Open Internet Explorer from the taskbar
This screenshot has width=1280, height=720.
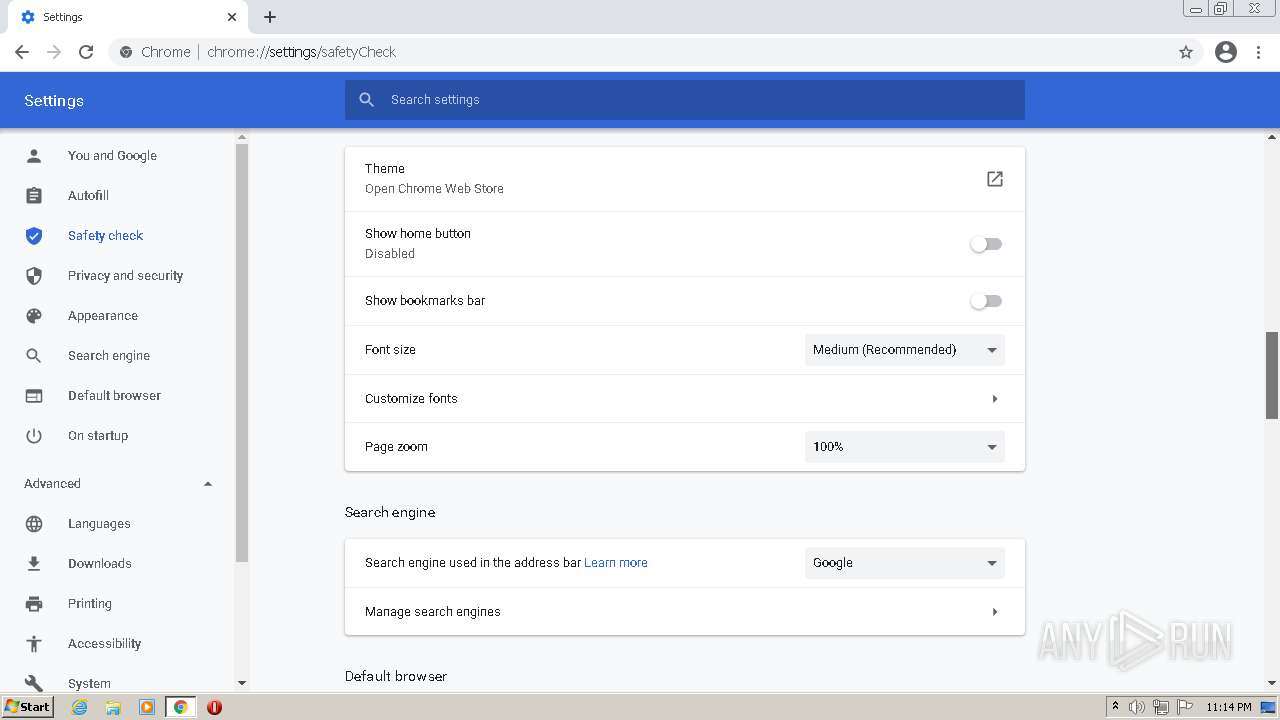tap(80, 707)
